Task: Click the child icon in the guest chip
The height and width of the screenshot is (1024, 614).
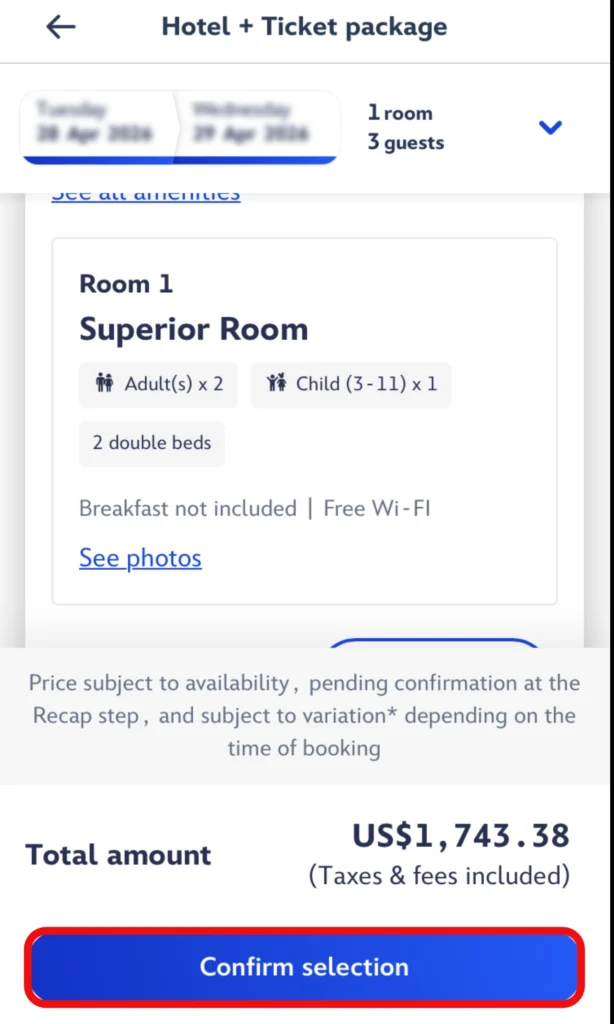Action: [x=276, y=384]
